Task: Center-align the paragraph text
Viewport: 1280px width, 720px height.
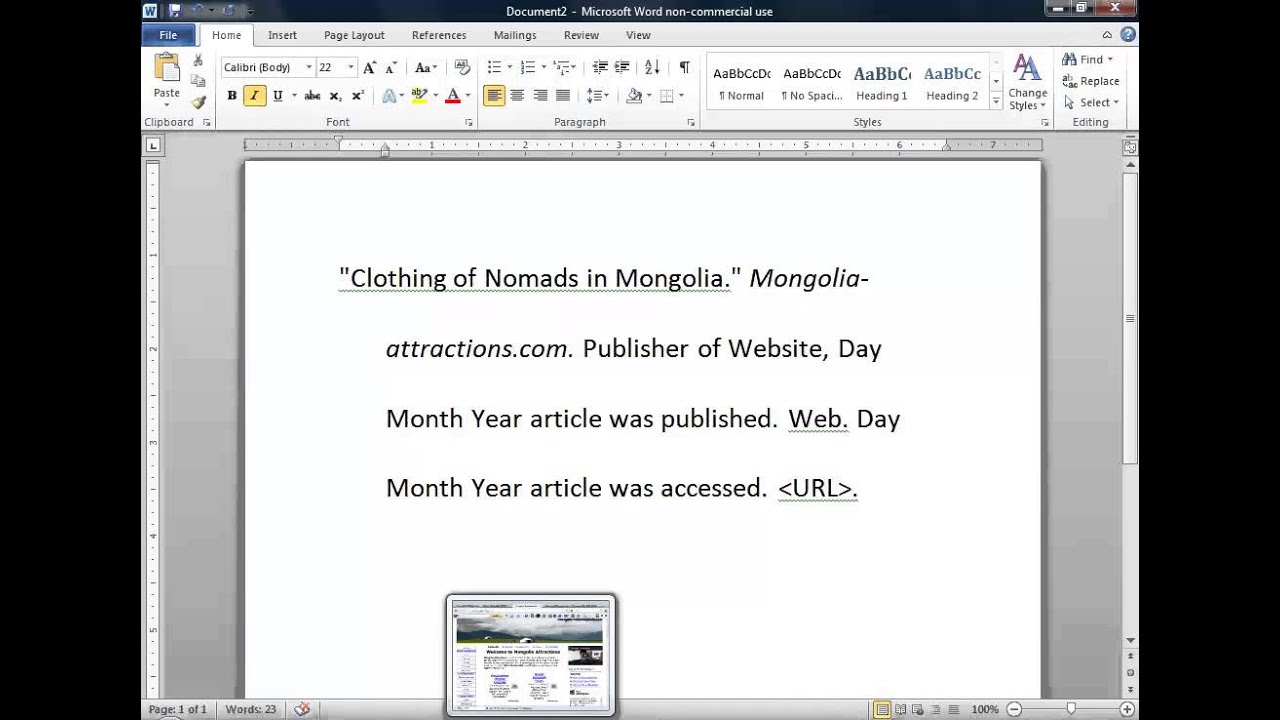Action: pyautogui.click(x=517, y=96)
